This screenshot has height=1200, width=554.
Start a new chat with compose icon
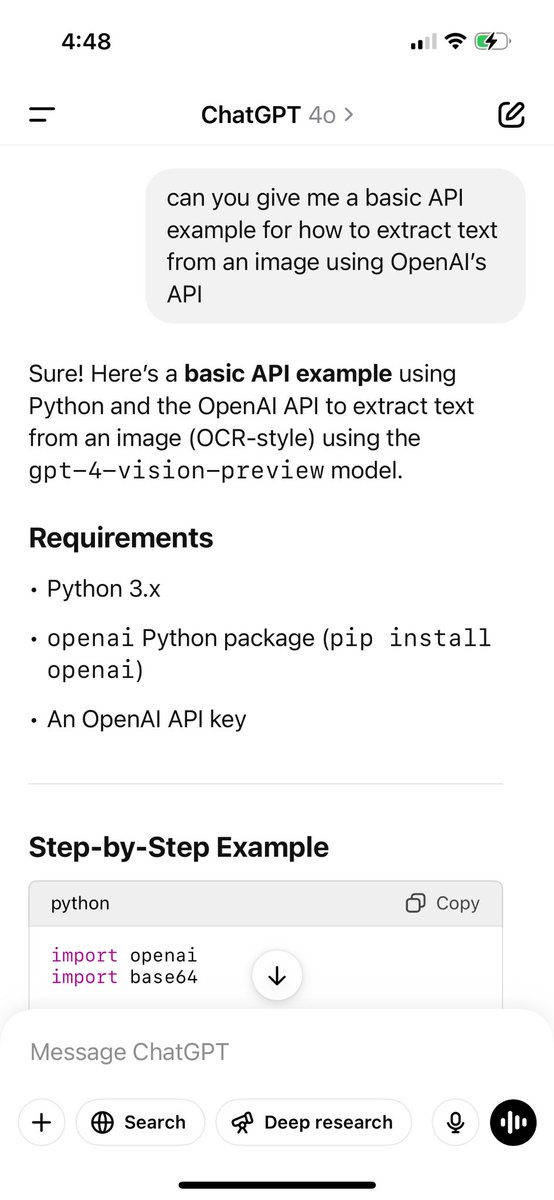[511, 115]
